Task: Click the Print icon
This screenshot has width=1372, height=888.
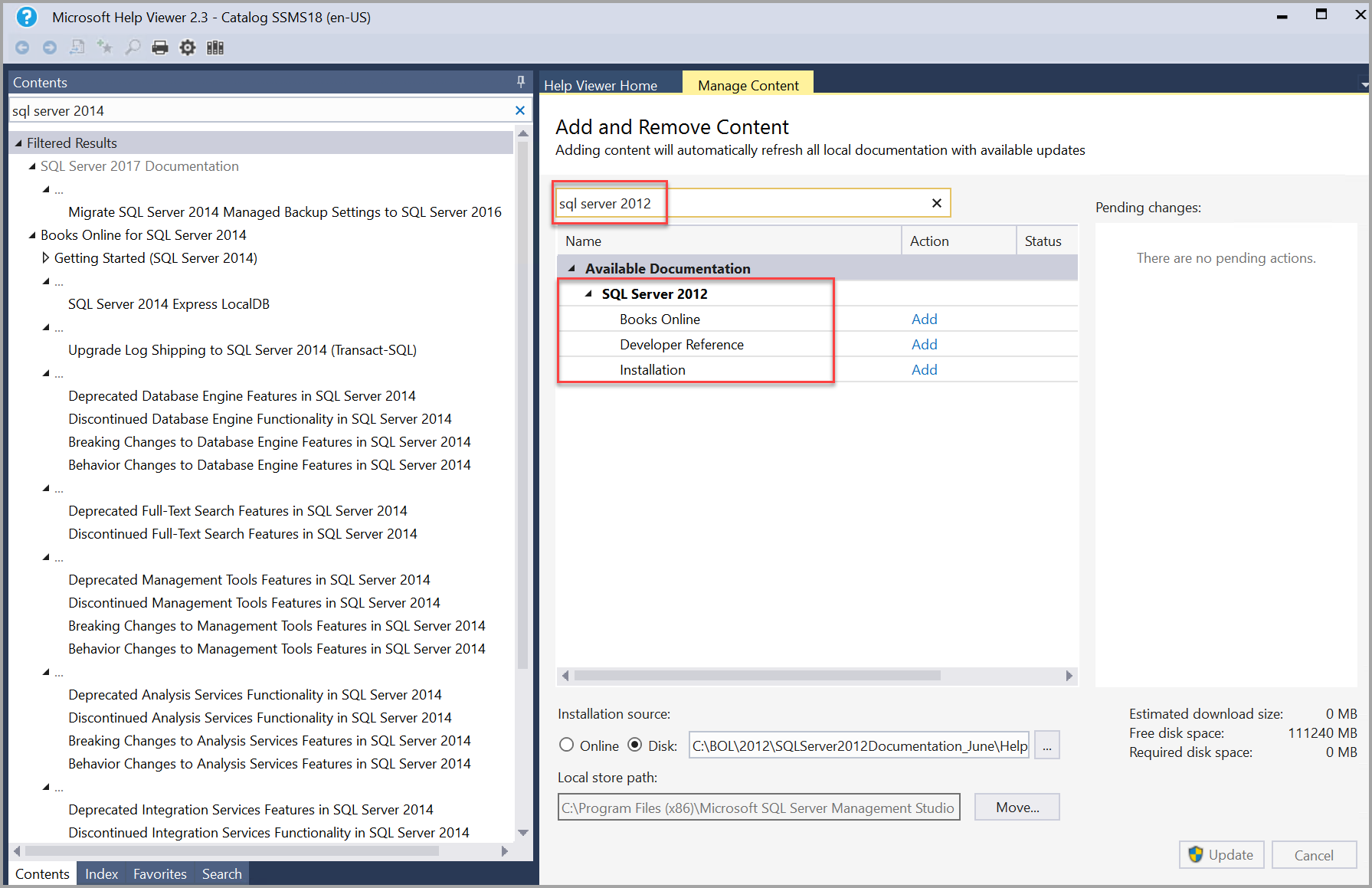Action: [x=160, y=47]
